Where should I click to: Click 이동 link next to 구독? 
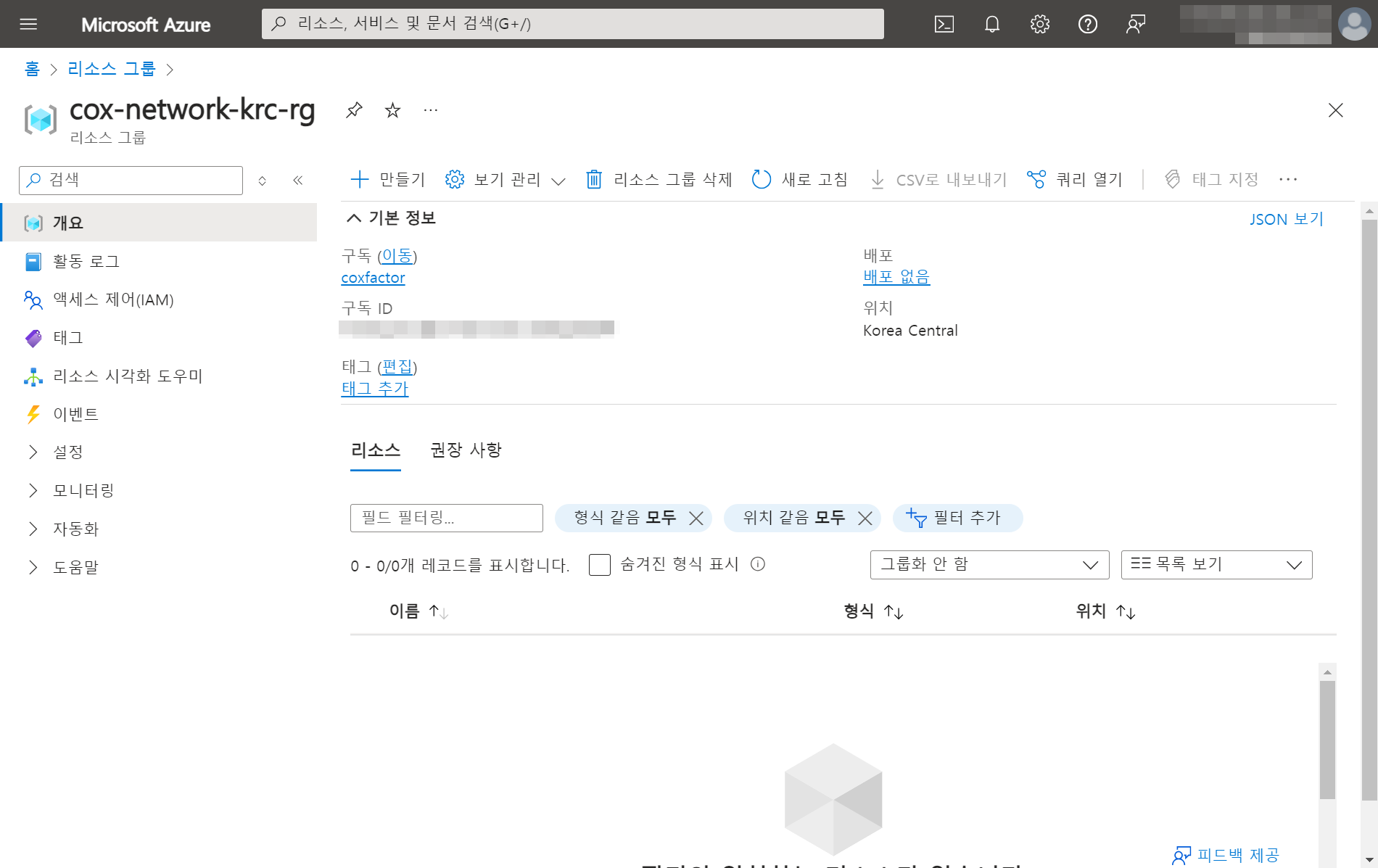pyautogui.click(x=397, y=256)
